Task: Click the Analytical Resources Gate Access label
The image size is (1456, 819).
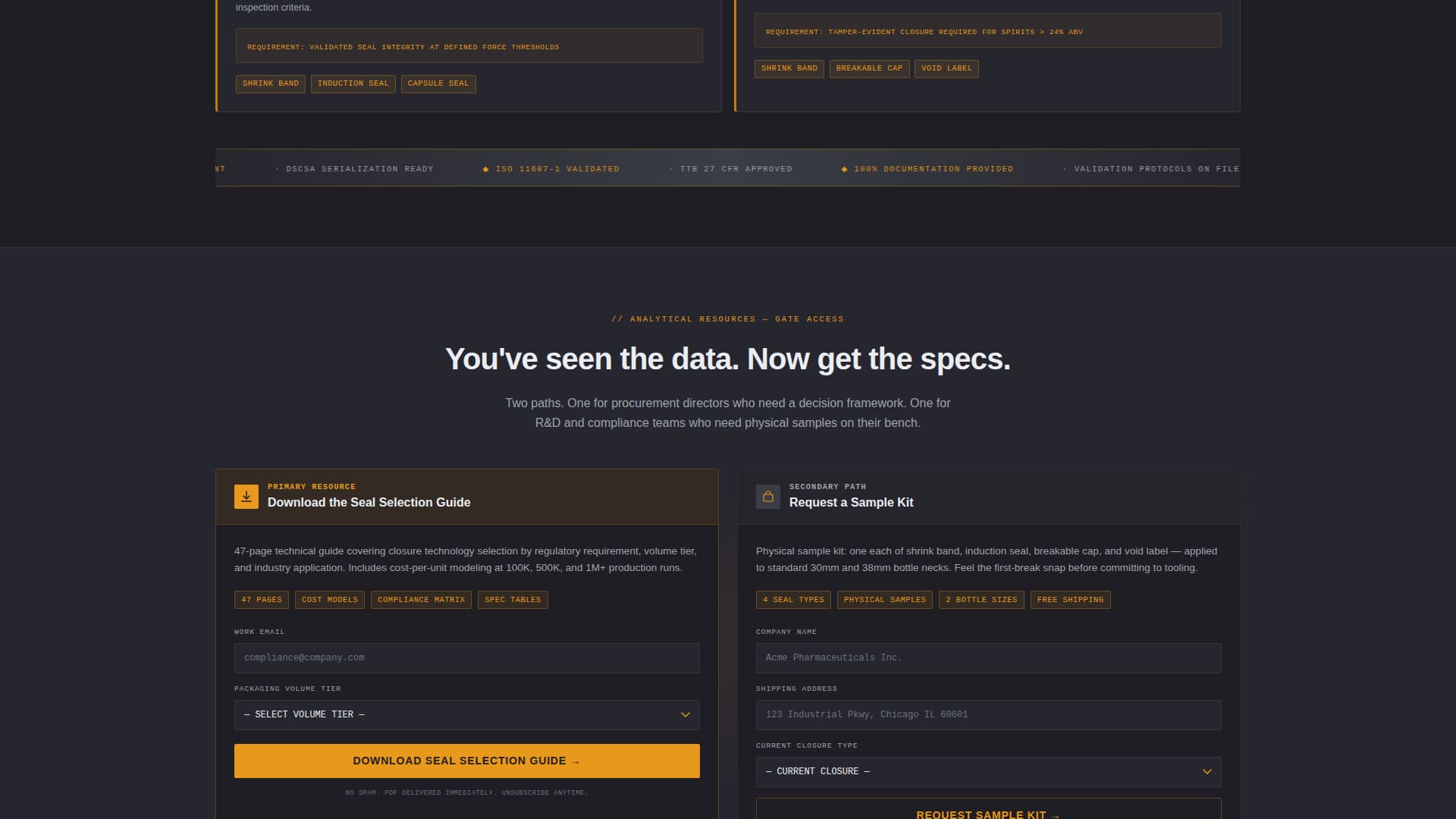Action: [728, 319]
